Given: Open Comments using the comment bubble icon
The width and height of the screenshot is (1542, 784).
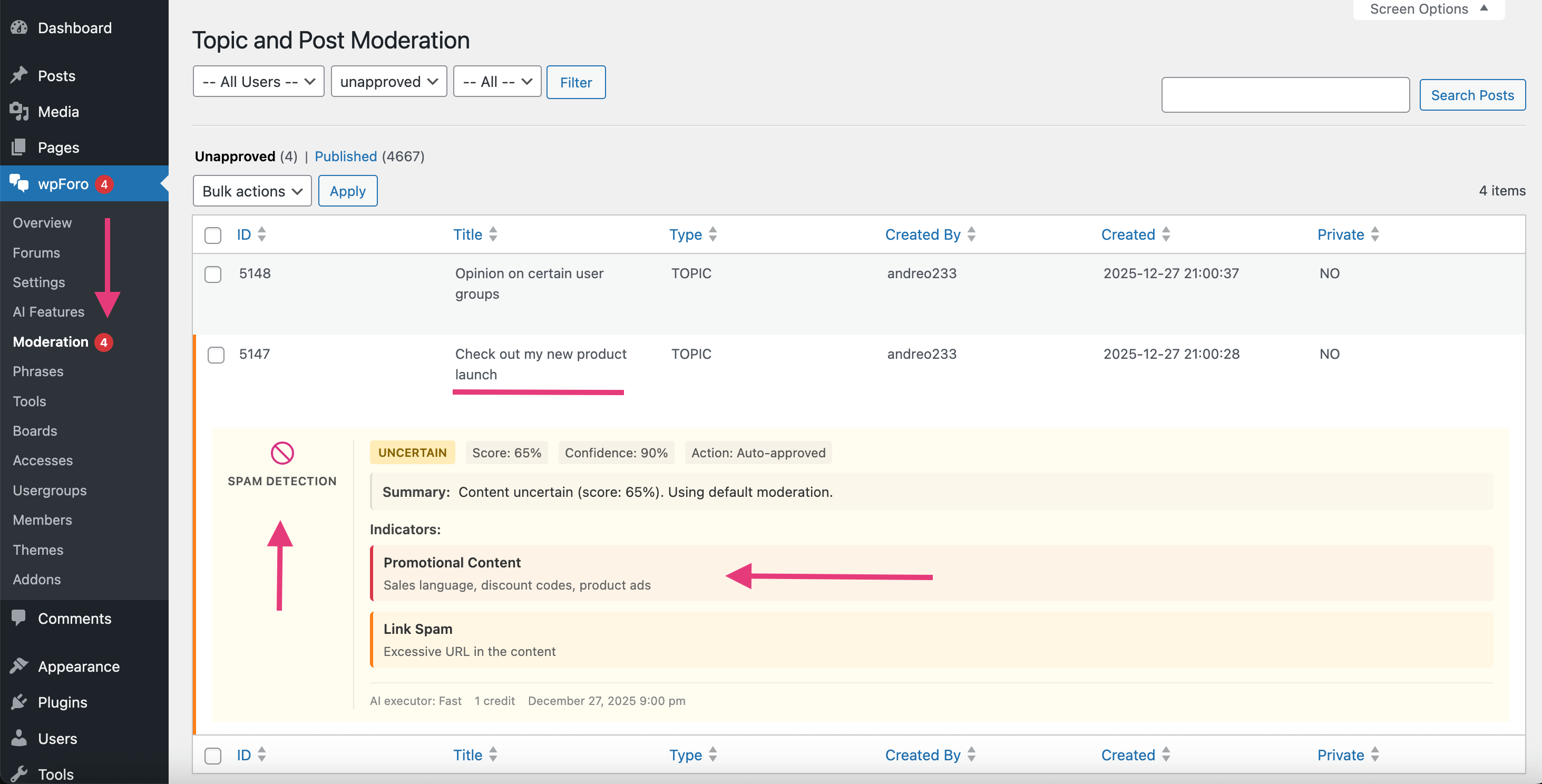Looking at the screenshot, I should [x=19, y=618].
